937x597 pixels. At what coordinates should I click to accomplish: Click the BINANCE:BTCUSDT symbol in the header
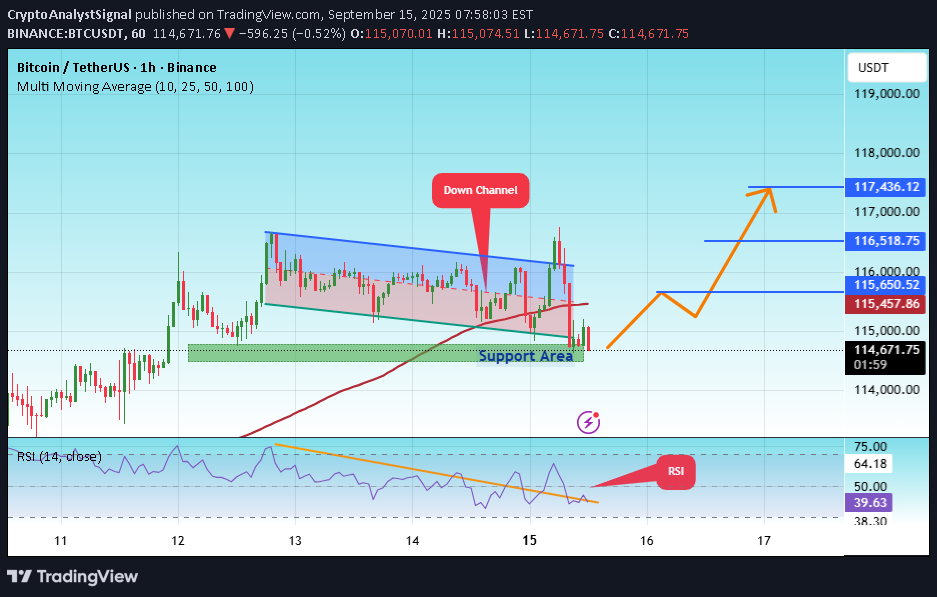[x=66, y=33]
